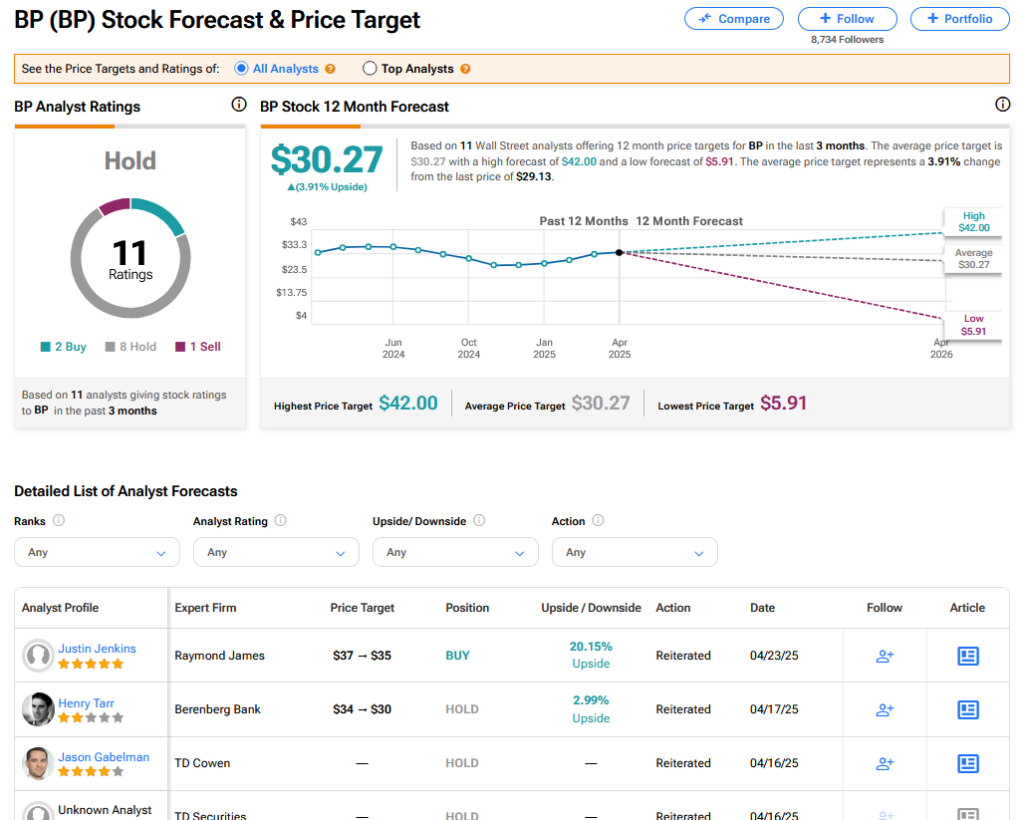Open article icon in Raymond James row
Image resolution: width=1024 pixels, height=820 pixels.
point(967,656)
